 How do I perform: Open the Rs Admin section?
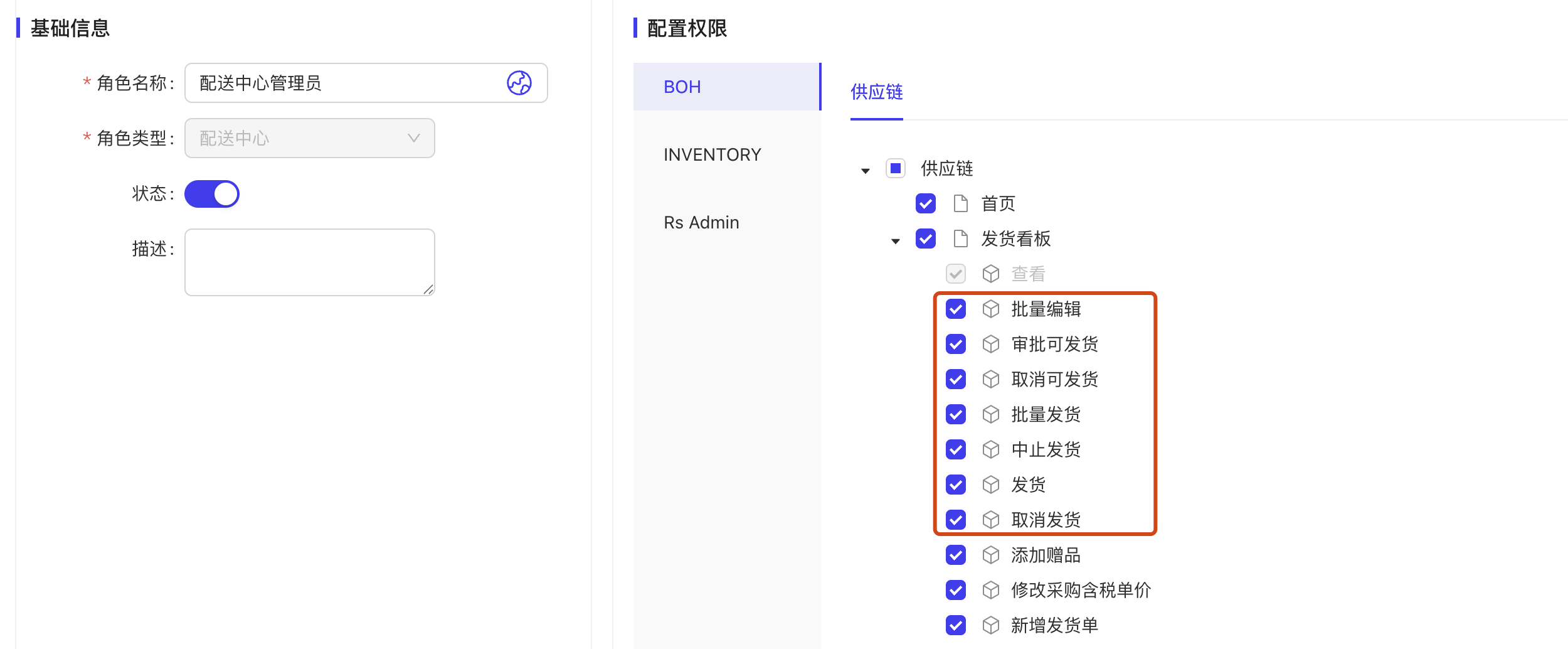(701, 222)
